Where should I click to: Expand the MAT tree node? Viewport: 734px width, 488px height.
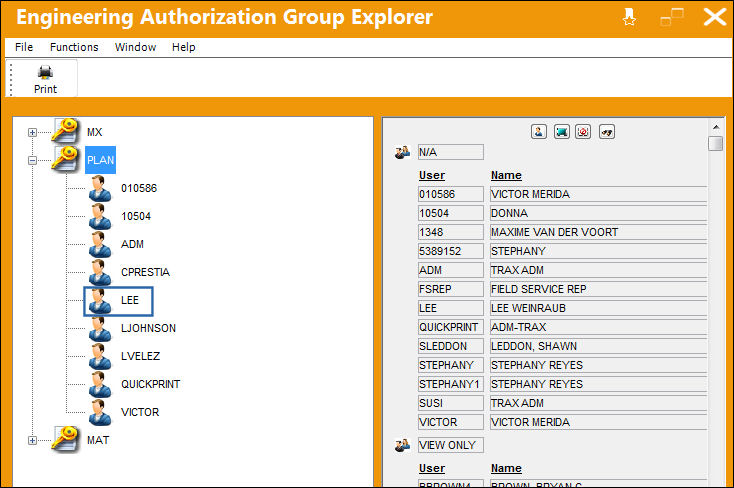[x=32, y=440]
